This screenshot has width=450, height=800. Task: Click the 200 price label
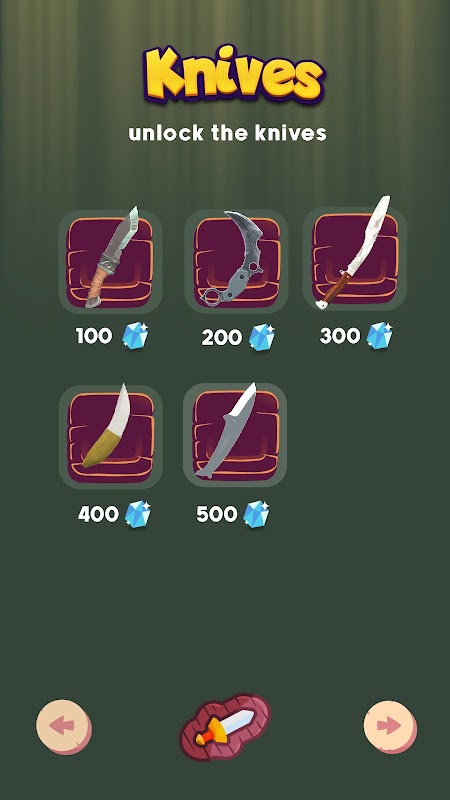point(221,337)
